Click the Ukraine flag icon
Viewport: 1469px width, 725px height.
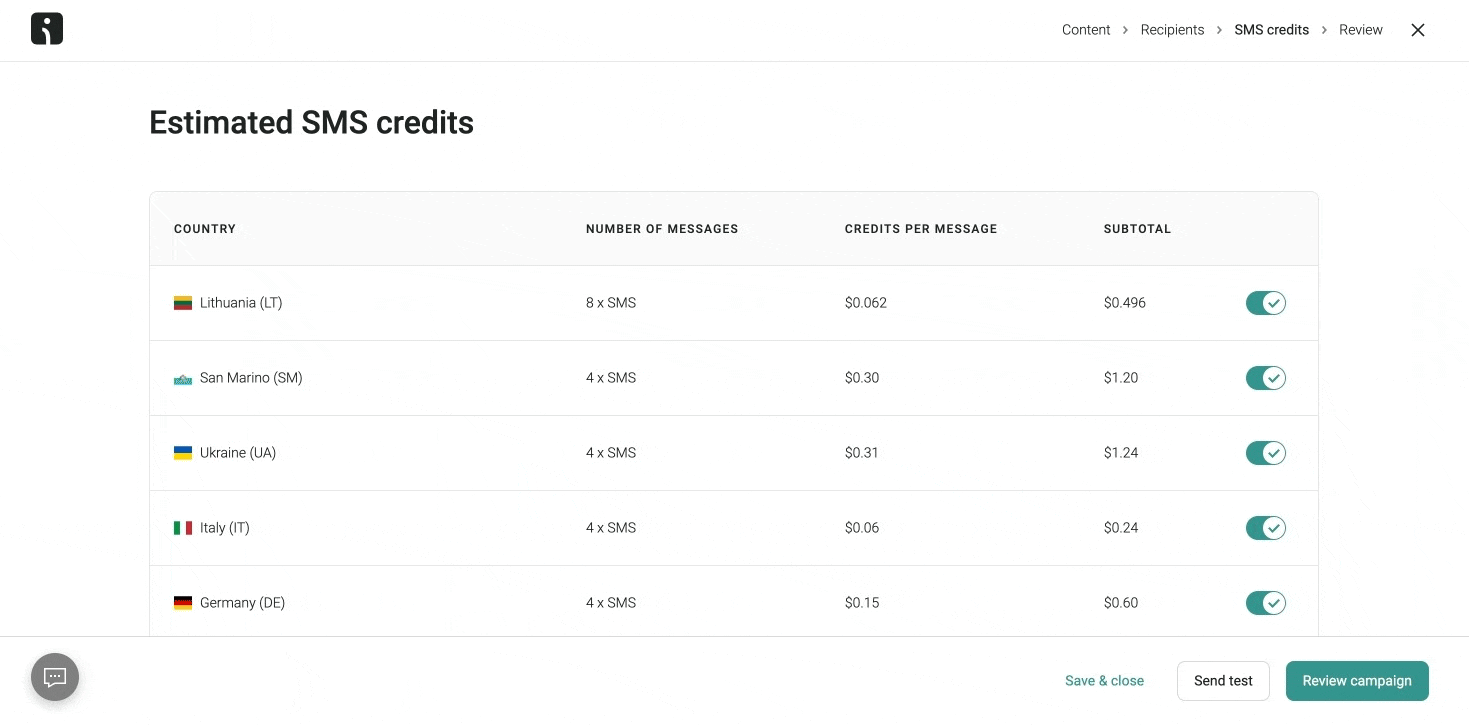(183, 452)
